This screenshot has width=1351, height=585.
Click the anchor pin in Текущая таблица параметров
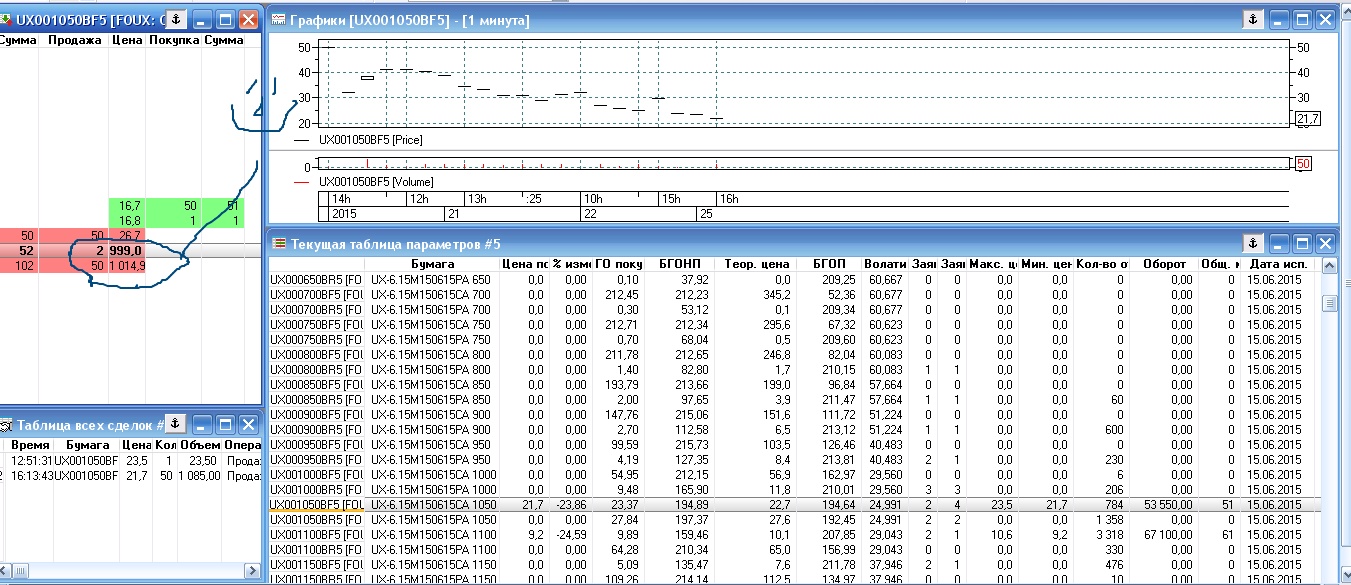point(1252,242)
